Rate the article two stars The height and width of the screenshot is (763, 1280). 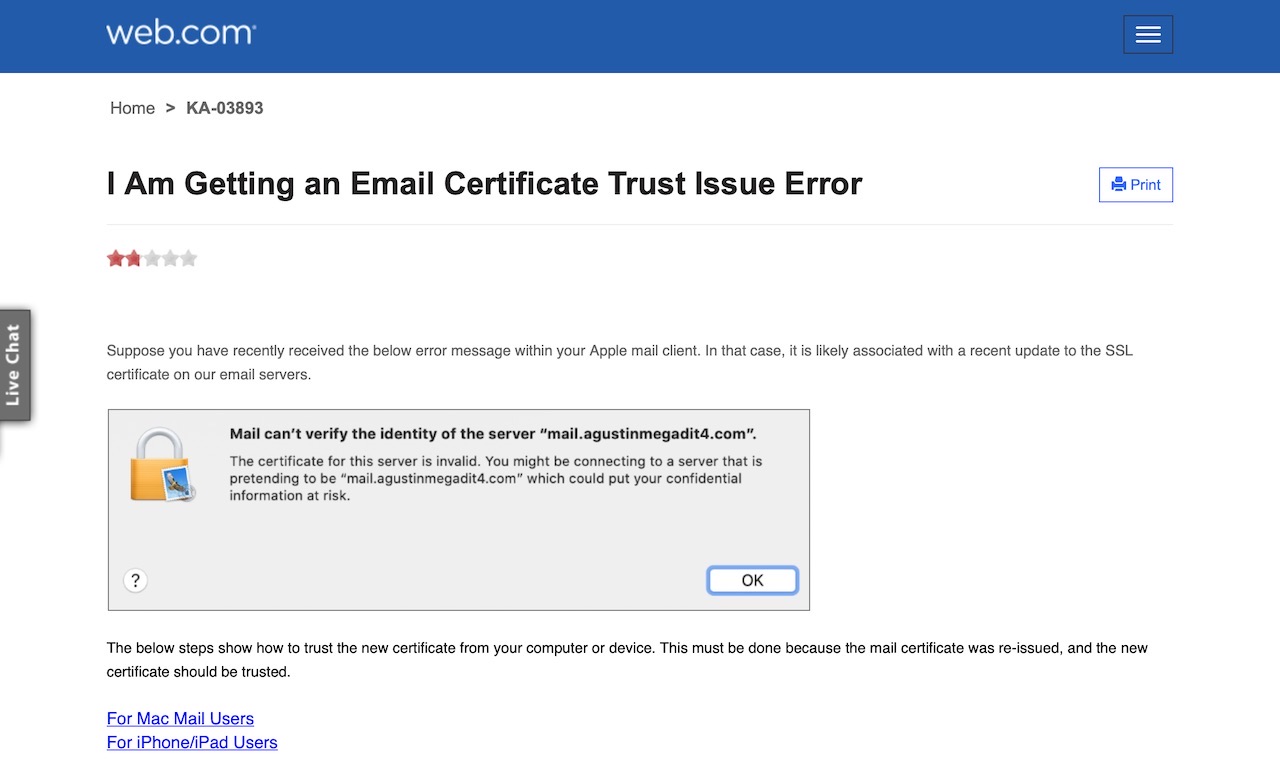point(134,257)
